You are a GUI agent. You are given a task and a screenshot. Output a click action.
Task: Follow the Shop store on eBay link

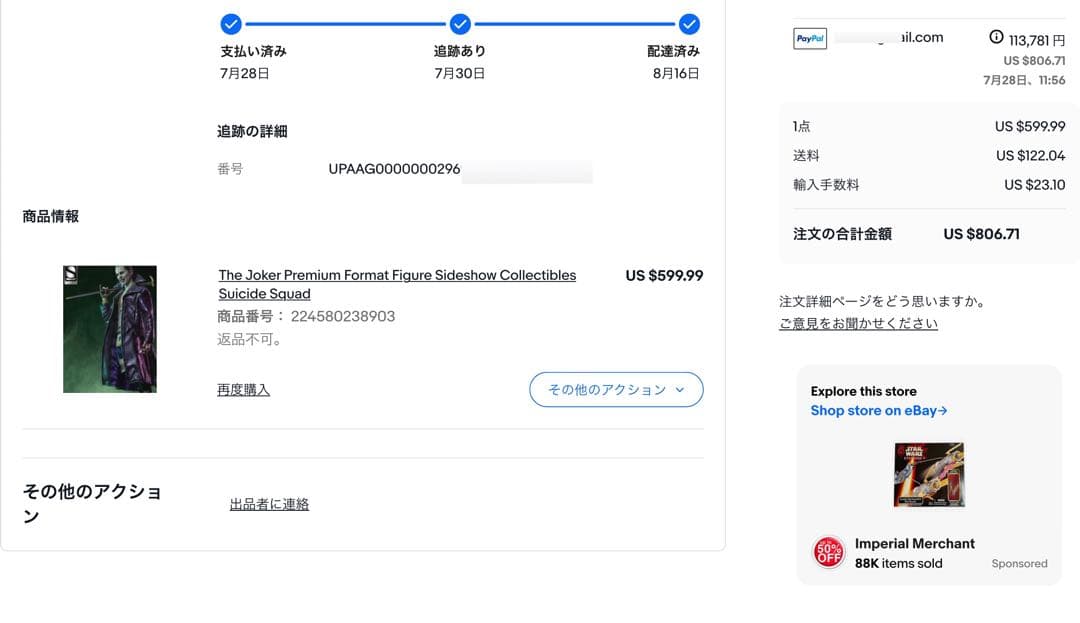(878, 410)
